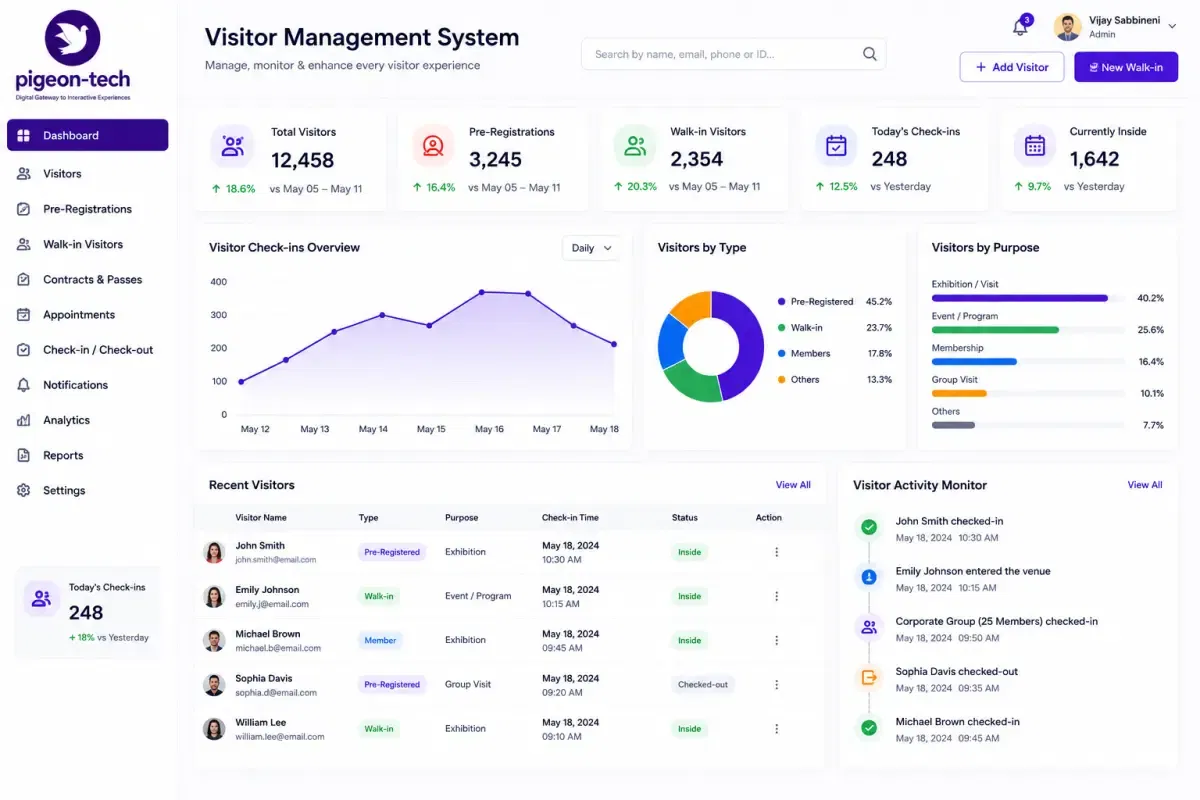The image size is (1200, 800).
Task: Click the Total Visitors people icon
Action: pos(233,146)
